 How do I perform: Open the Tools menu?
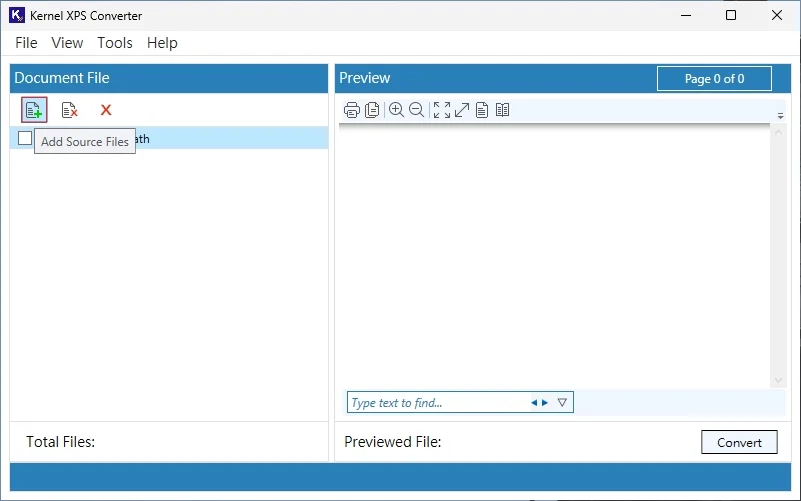115,43
